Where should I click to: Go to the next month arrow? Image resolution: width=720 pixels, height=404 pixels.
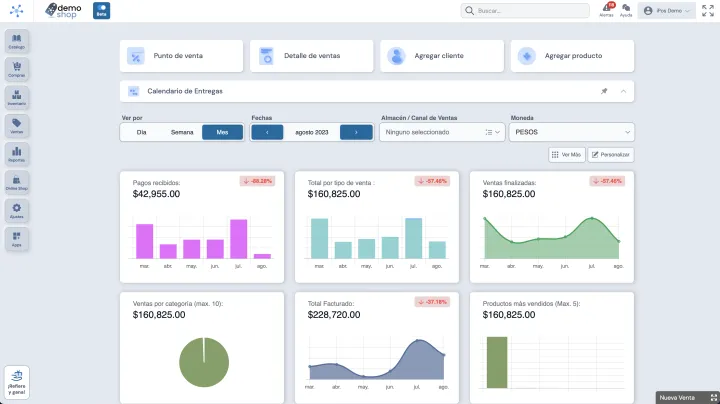pyautogui.click(x=356, y=132)
